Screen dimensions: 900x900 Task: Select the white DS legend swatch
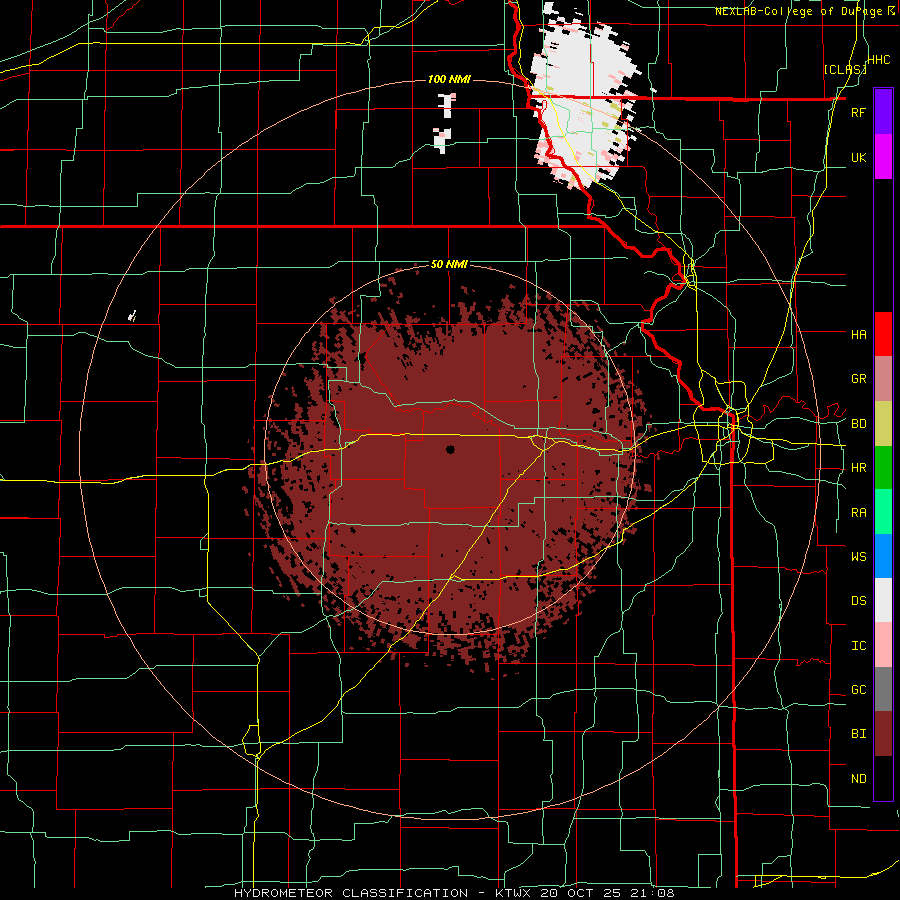pyautogui.click(x=883, y=600)
